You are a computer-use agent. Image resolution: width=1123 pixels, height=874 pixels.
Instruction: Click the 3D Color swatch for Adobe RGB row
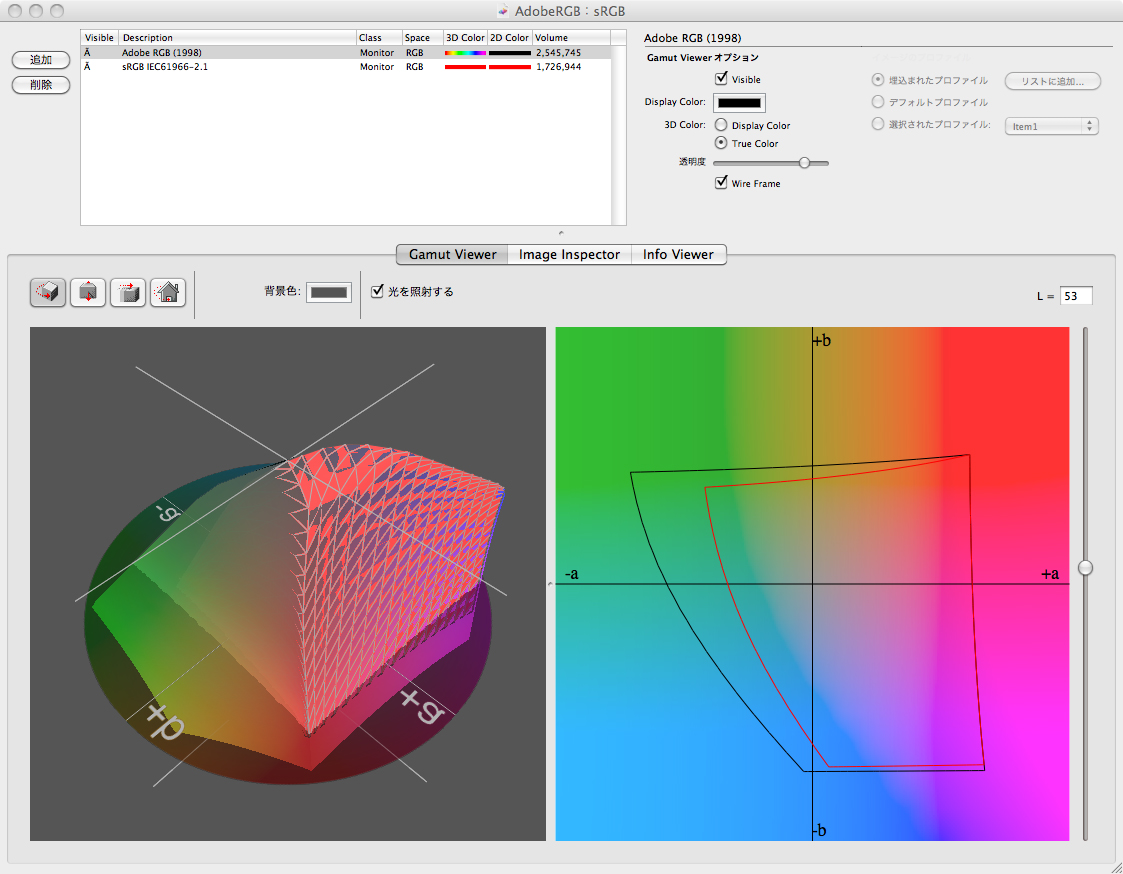[x=465, y=52]
